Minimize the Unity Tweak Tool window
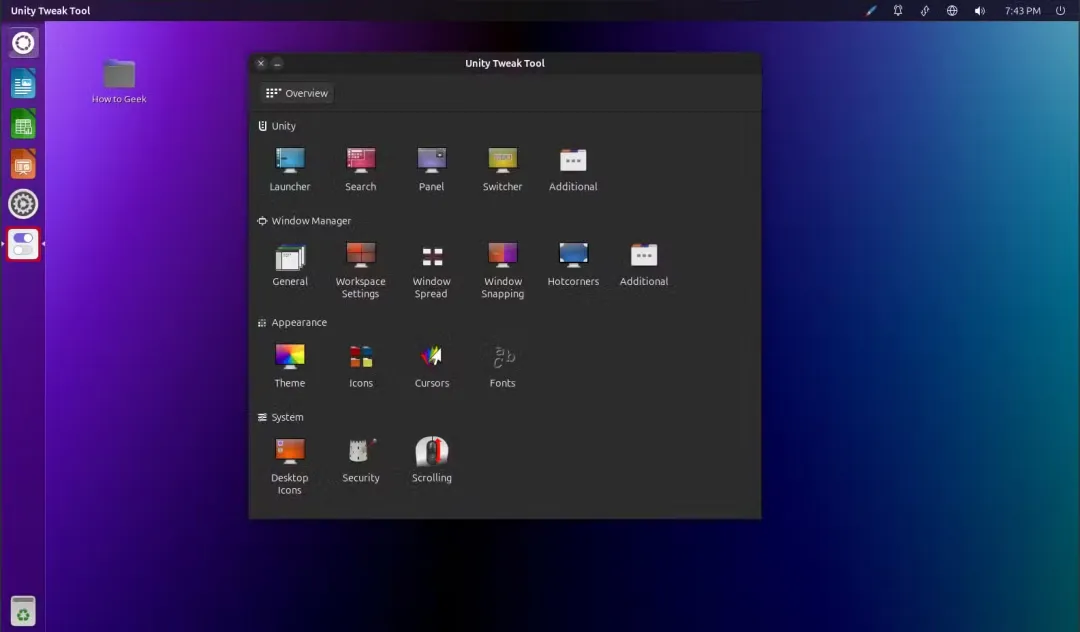This screenshot has width=1080, height=632. pos(277,63)
